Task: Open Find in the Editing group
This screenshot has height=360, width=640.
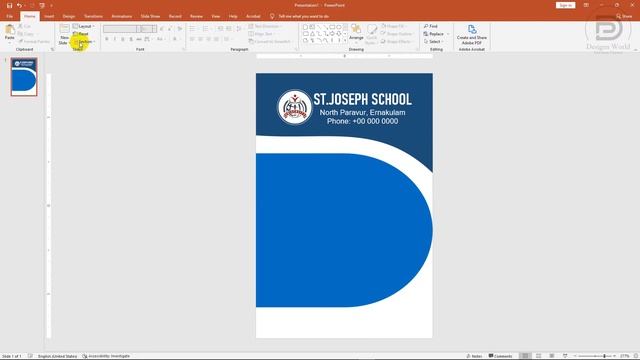Action: [431, 26]
